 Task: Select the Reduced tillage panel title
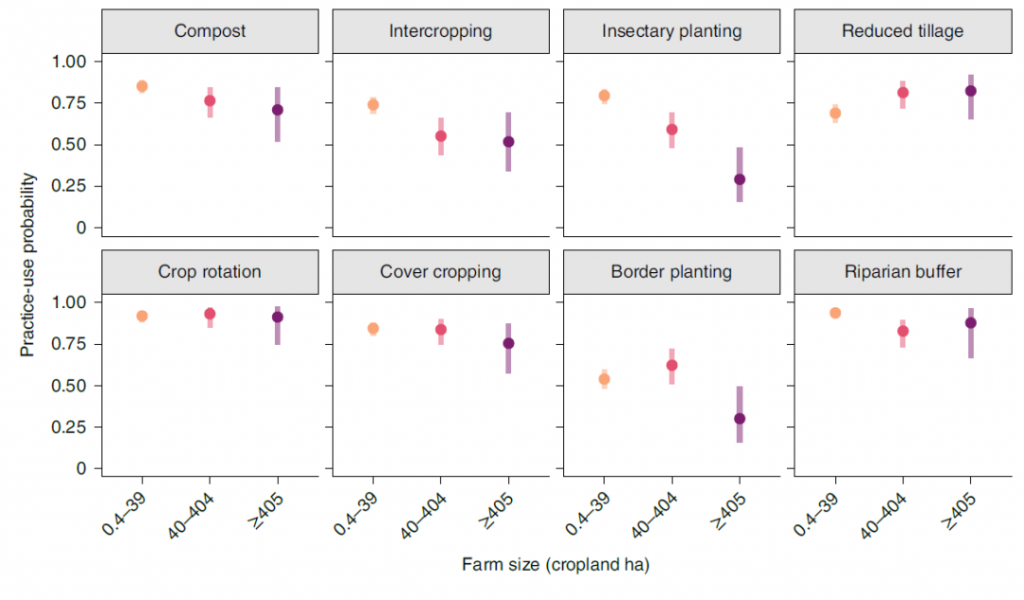902,31
